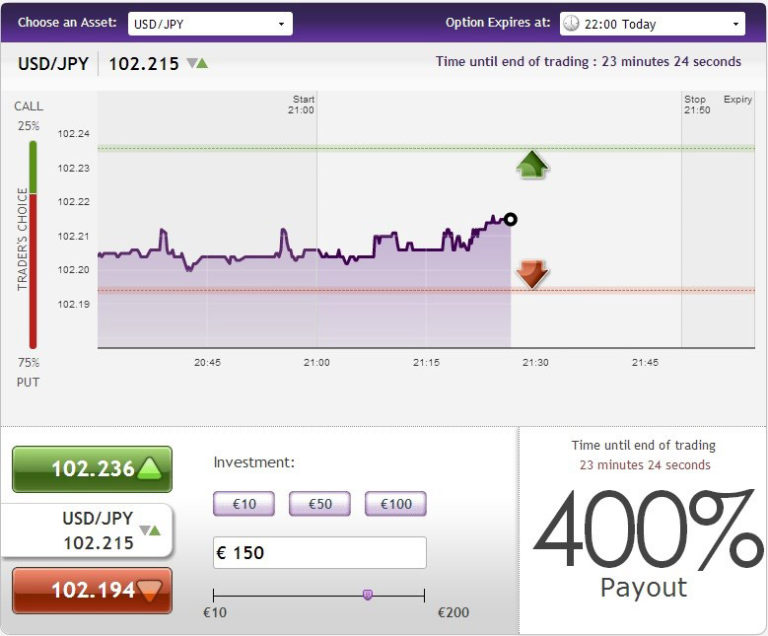Click the up/down trend arrows beside header price
Screen dimensions: 768x636
[198, 63]
